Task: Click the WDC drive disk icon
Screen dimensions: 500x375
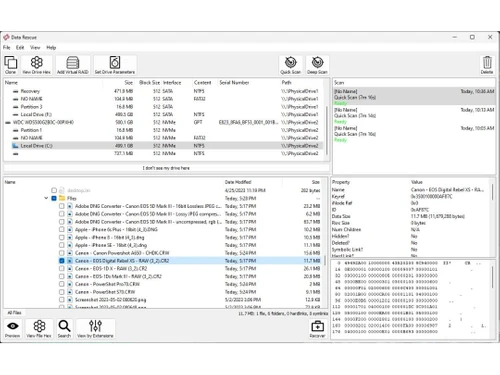Action: click(x=8, y=122)
